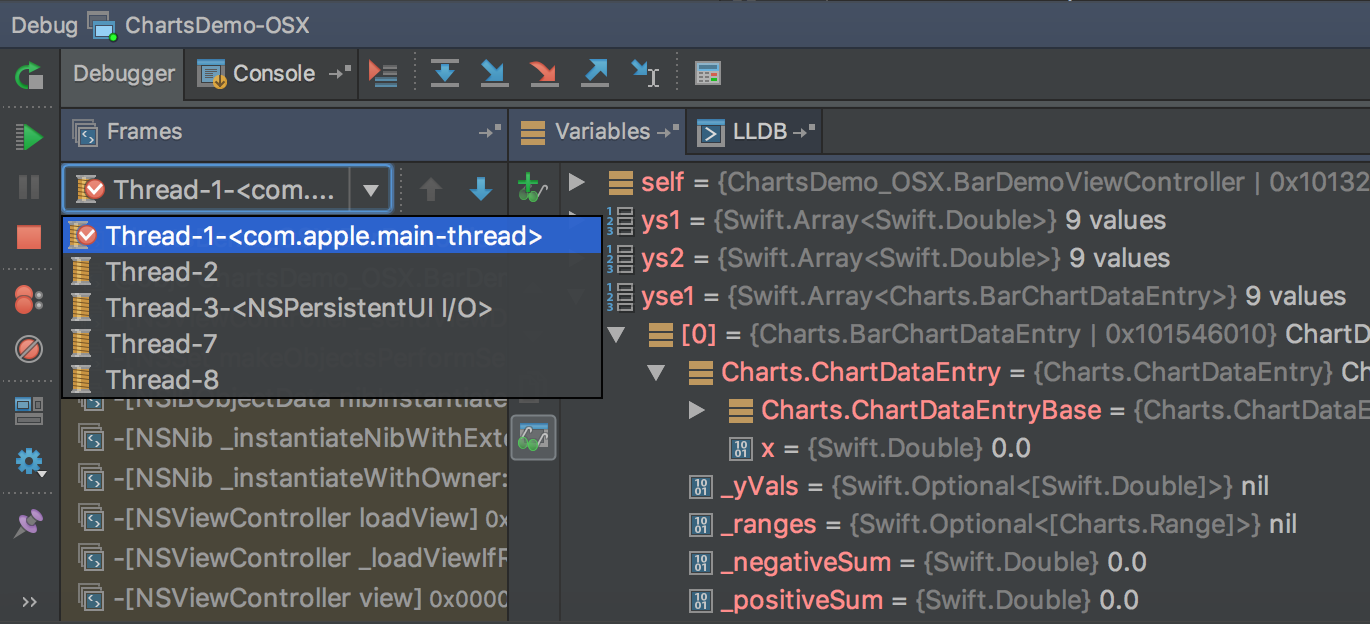Stop debugging with red square icon
This screenshot has height=624, width=1370.
coord(29,237)
